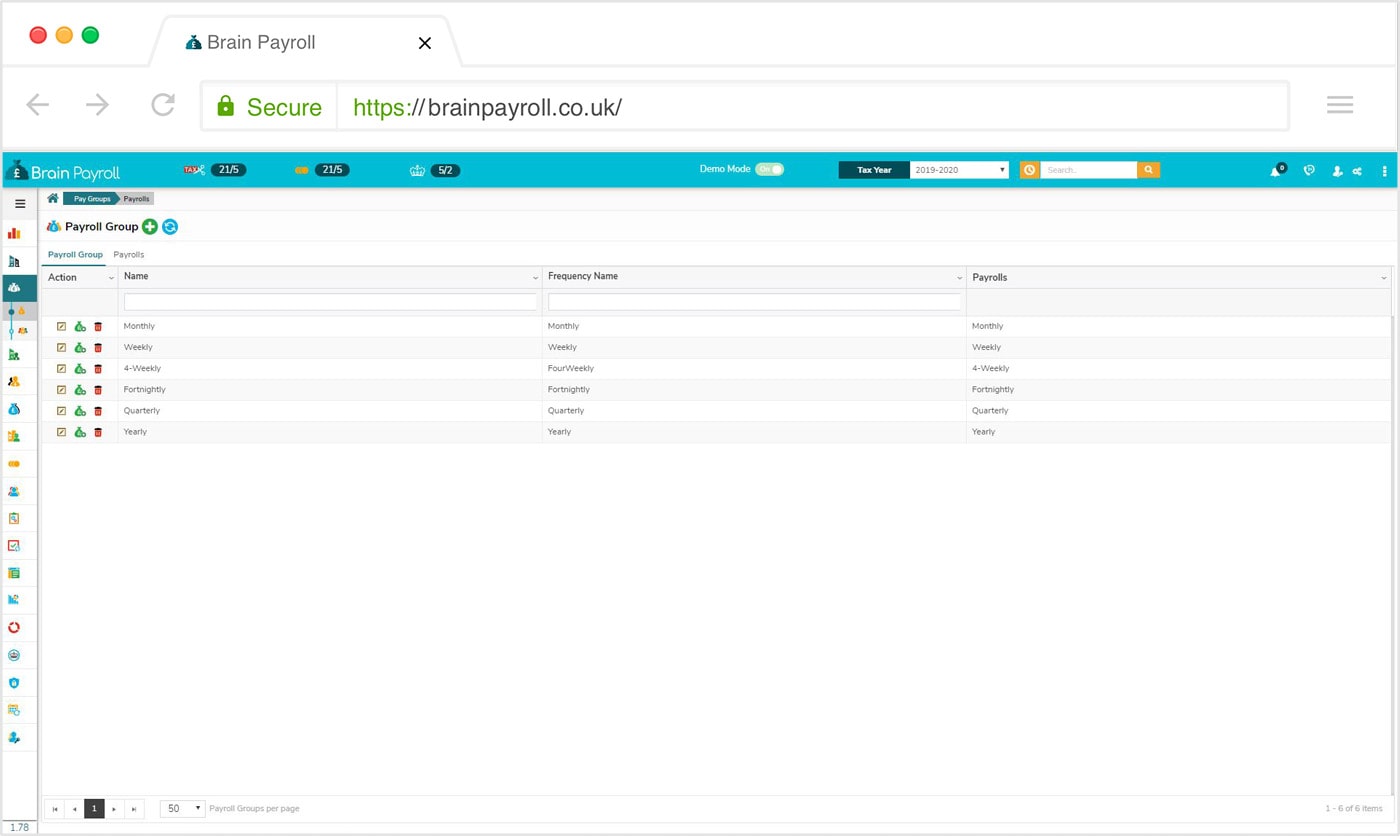Click the Payrolls breadcrumb
This screenshot has width=1400, height=836.
(x=137, y=199)
